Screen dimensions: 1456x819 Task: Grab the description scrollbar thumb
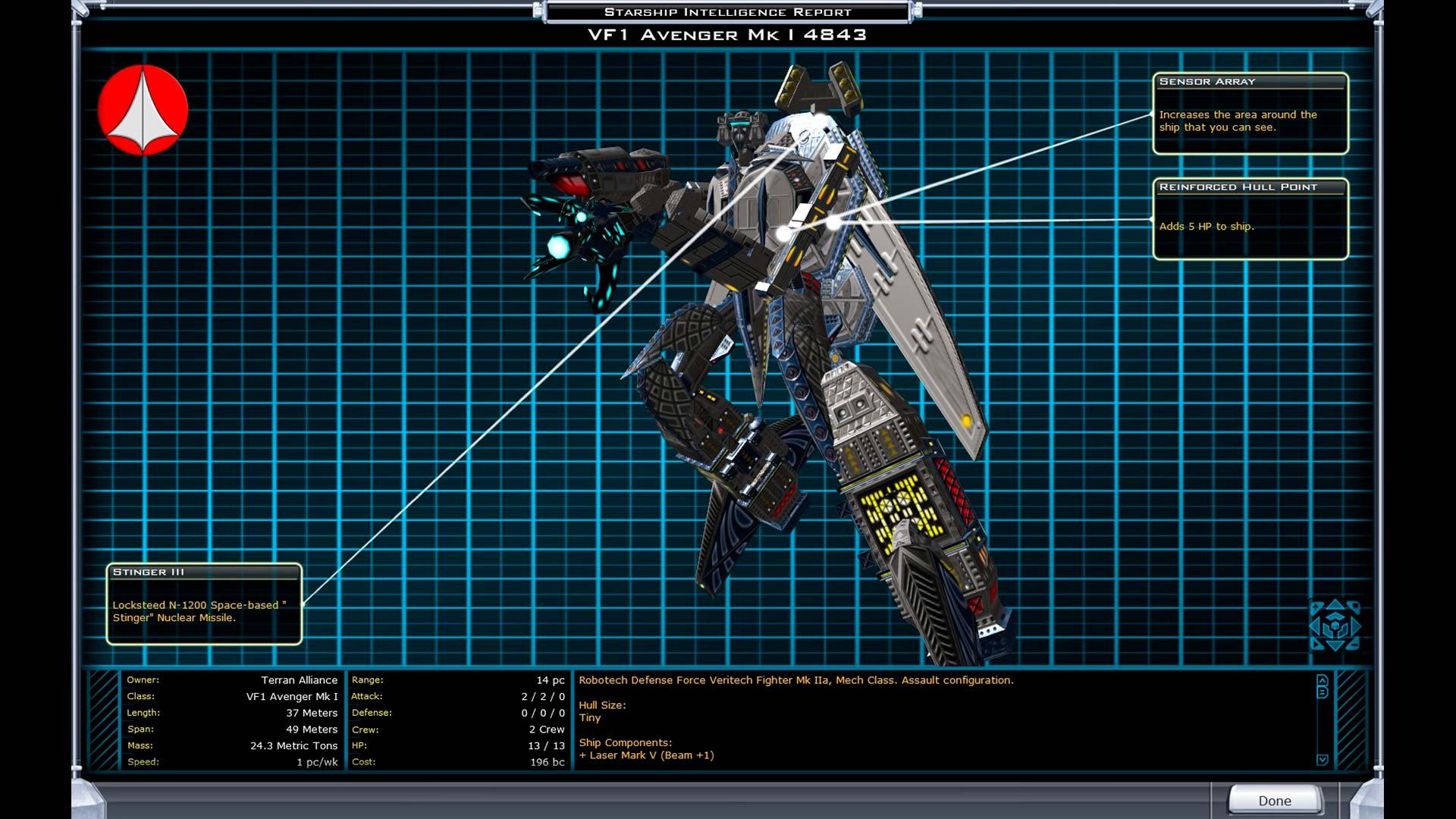[x=1322, y=692]
